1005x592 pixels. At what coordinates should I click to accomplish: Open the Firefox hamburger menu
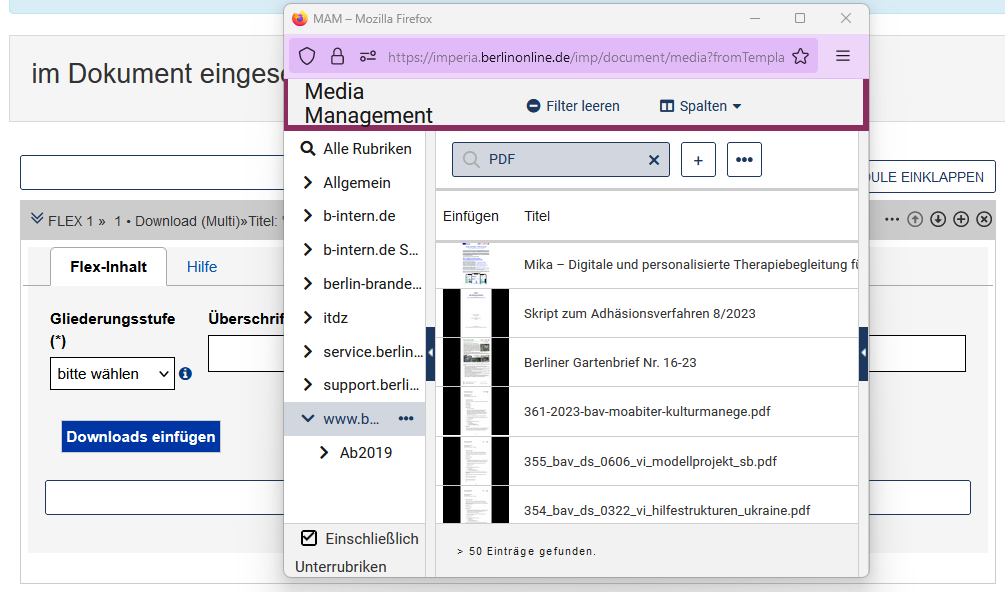coord(843,55)
